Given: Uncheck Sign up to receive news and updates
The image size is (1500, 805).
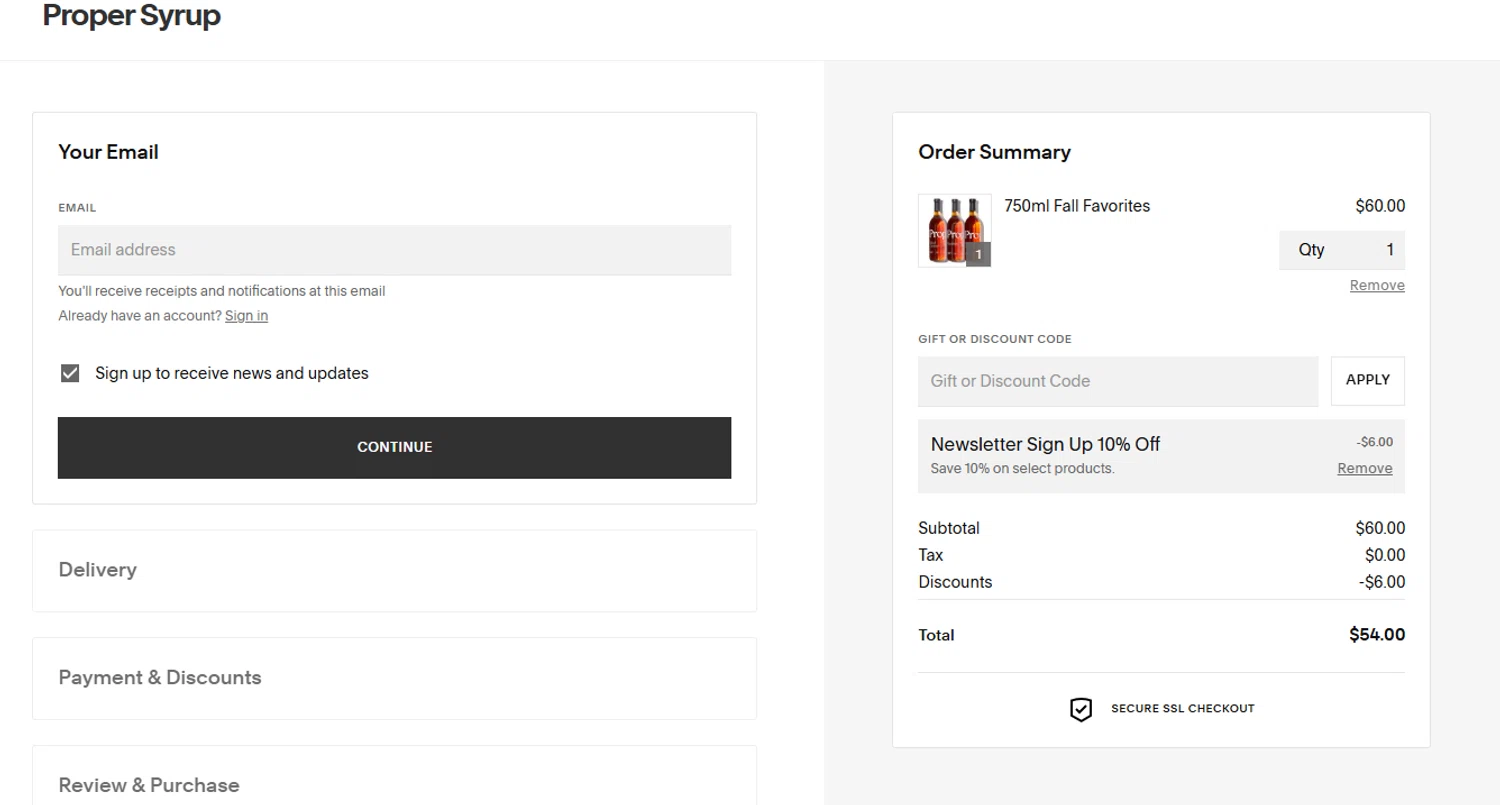Looking at the screenshot, I should (70, 373).
